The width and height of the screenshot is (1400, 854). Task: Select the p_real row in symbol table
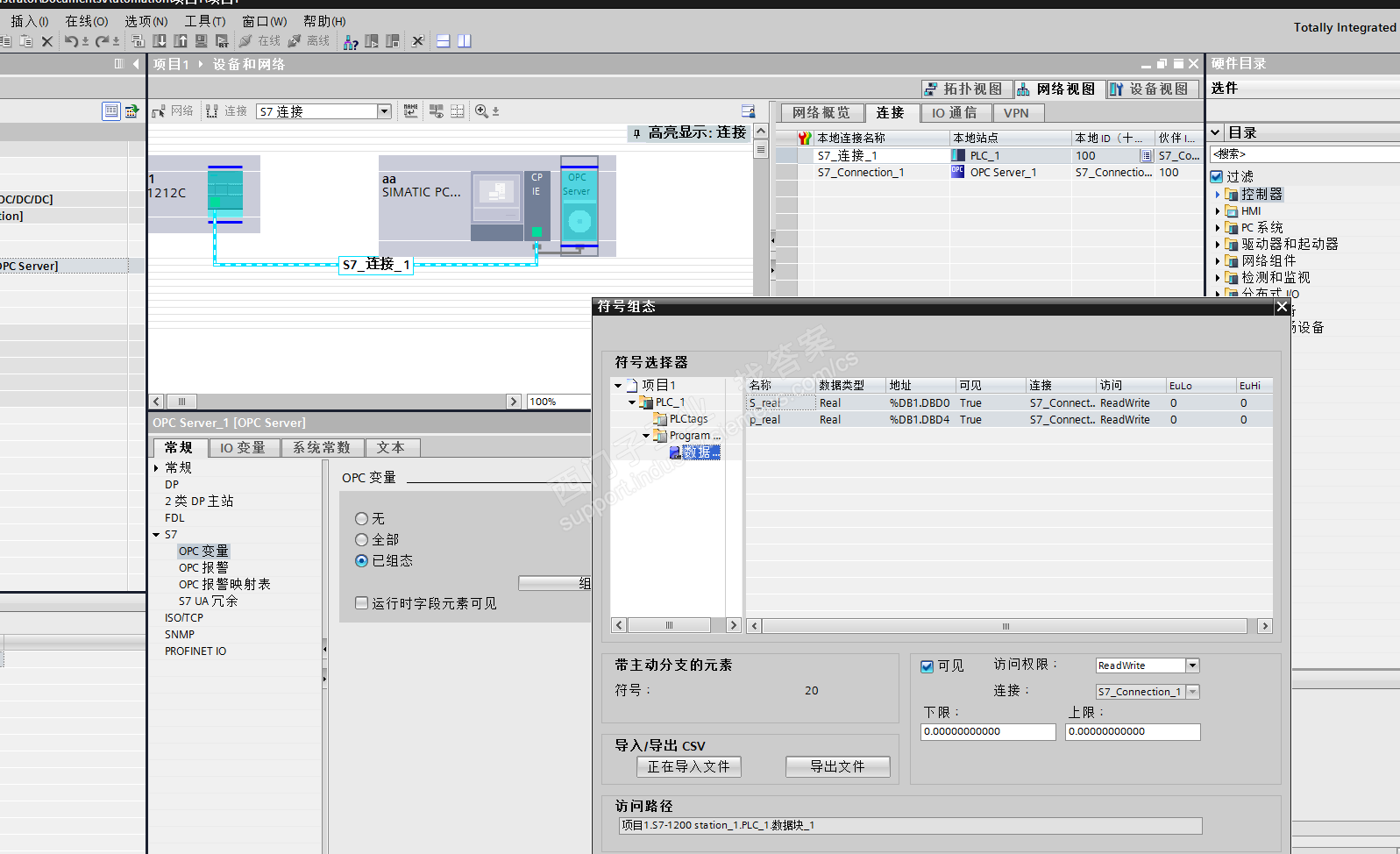[1009, 419]
